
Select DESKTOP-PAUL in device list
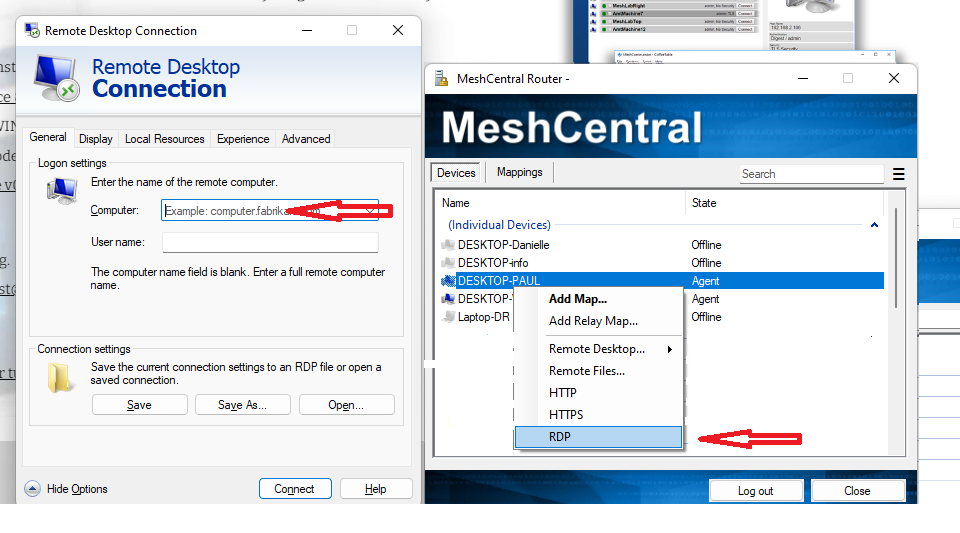click(x=498, y=281)
